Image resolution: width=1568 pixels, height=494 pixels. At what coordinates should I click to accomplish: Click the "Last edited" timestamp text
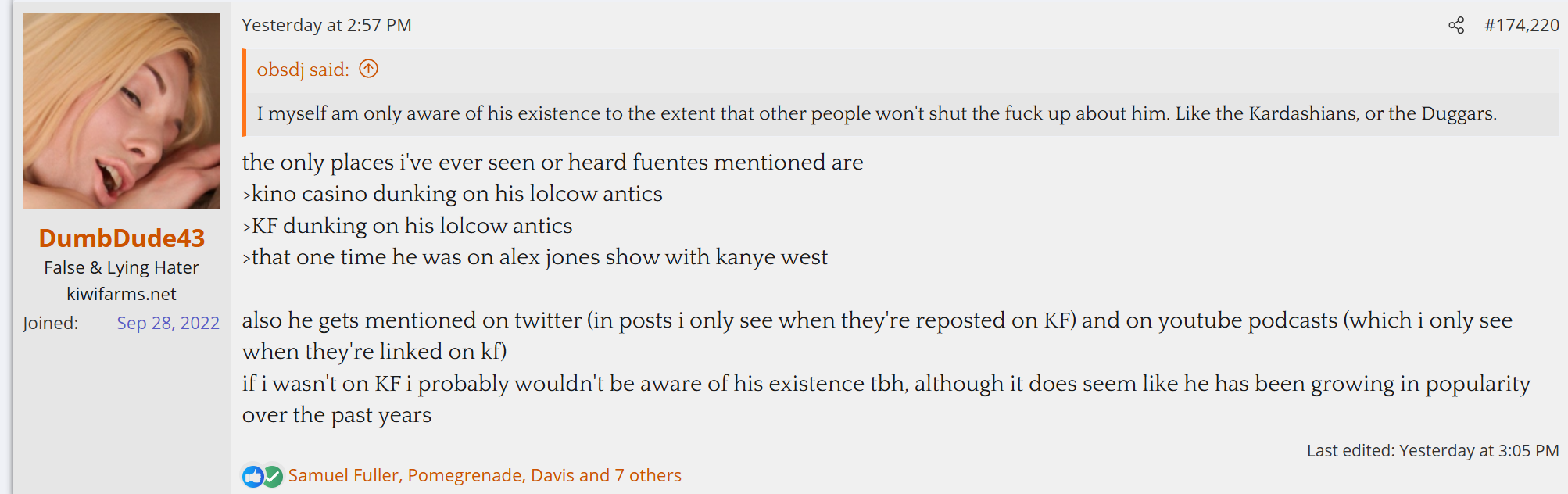[x=1432, y=451]
